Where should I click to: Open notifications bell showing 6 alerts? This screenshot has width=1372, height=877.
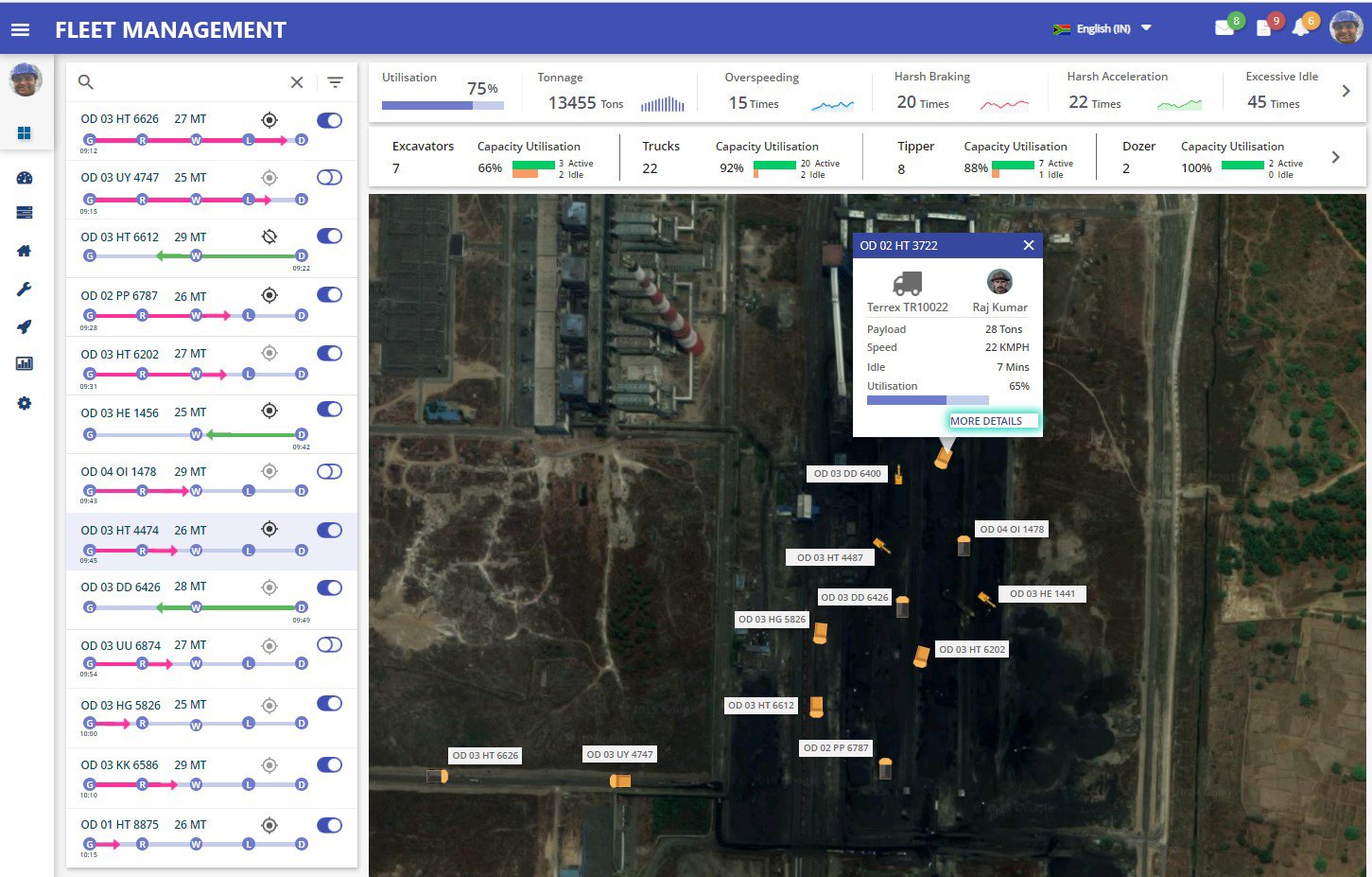point(1302,28)
